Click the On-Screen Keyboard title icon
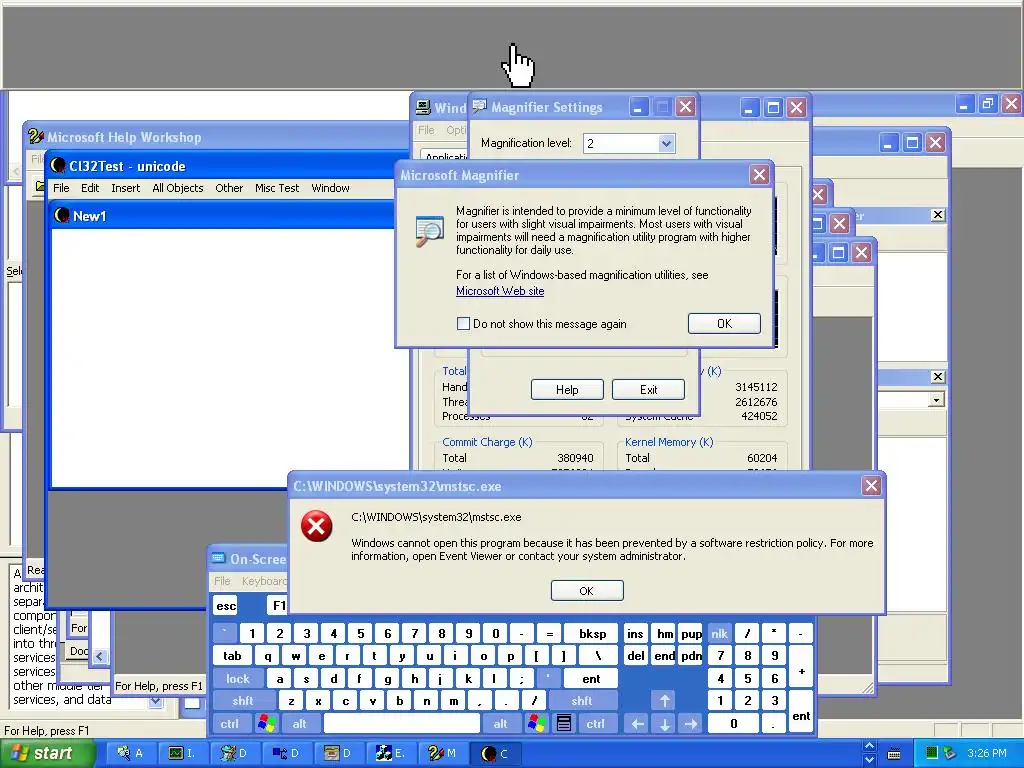This screenshot has height=768, width=1024. pyautogui.click(x=218, y=558)
